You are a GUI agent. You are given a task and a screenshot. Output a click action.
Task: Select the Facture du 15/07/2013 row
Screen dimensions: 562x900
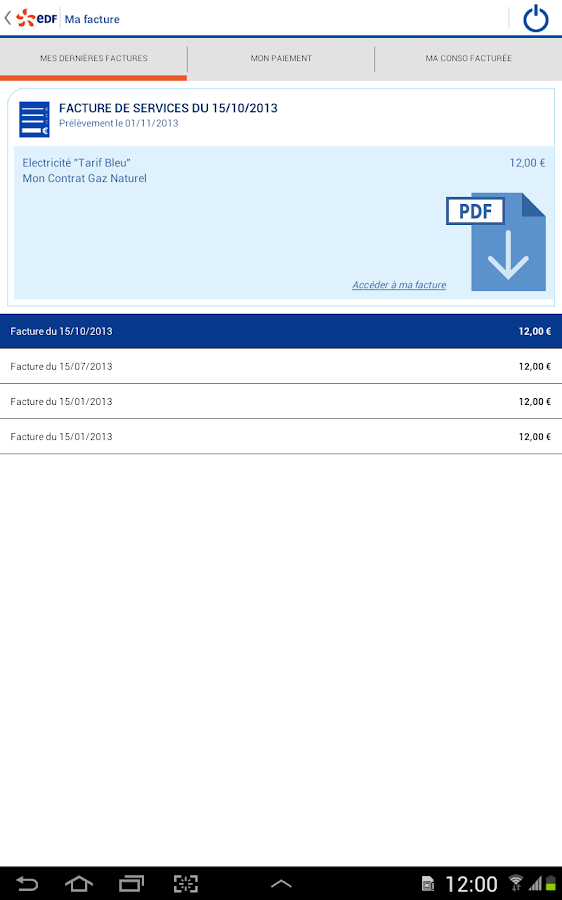click(x=281, y=366)
